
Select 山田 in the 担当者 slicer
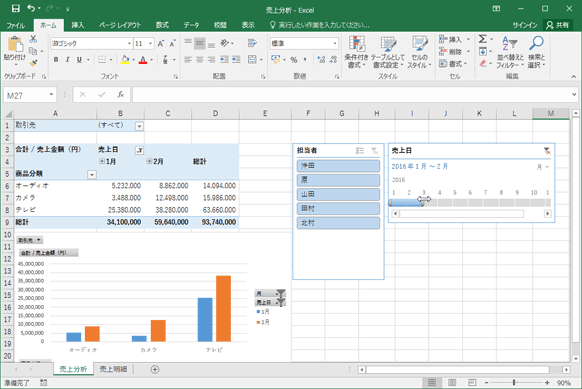338,194
